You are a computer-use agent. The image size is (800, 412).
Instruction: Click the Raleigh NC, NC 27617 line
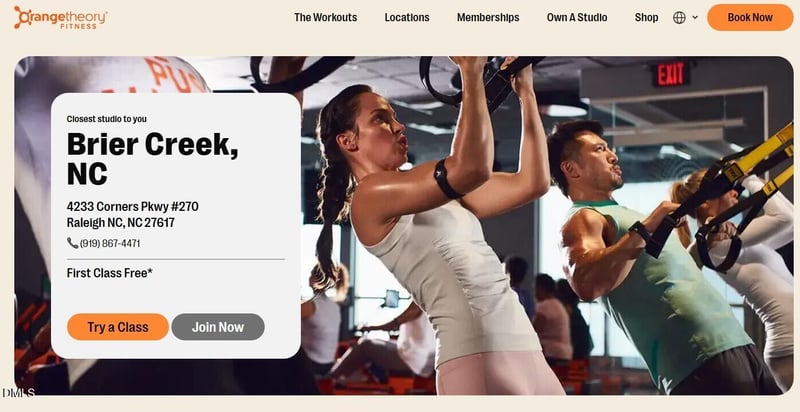point(120,223)
